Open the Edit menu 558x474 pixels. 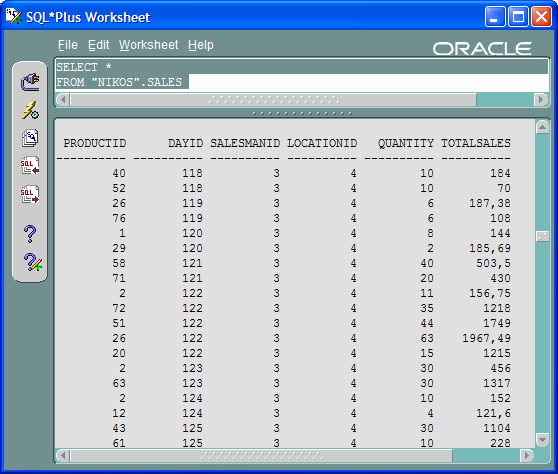click(98, 45)
